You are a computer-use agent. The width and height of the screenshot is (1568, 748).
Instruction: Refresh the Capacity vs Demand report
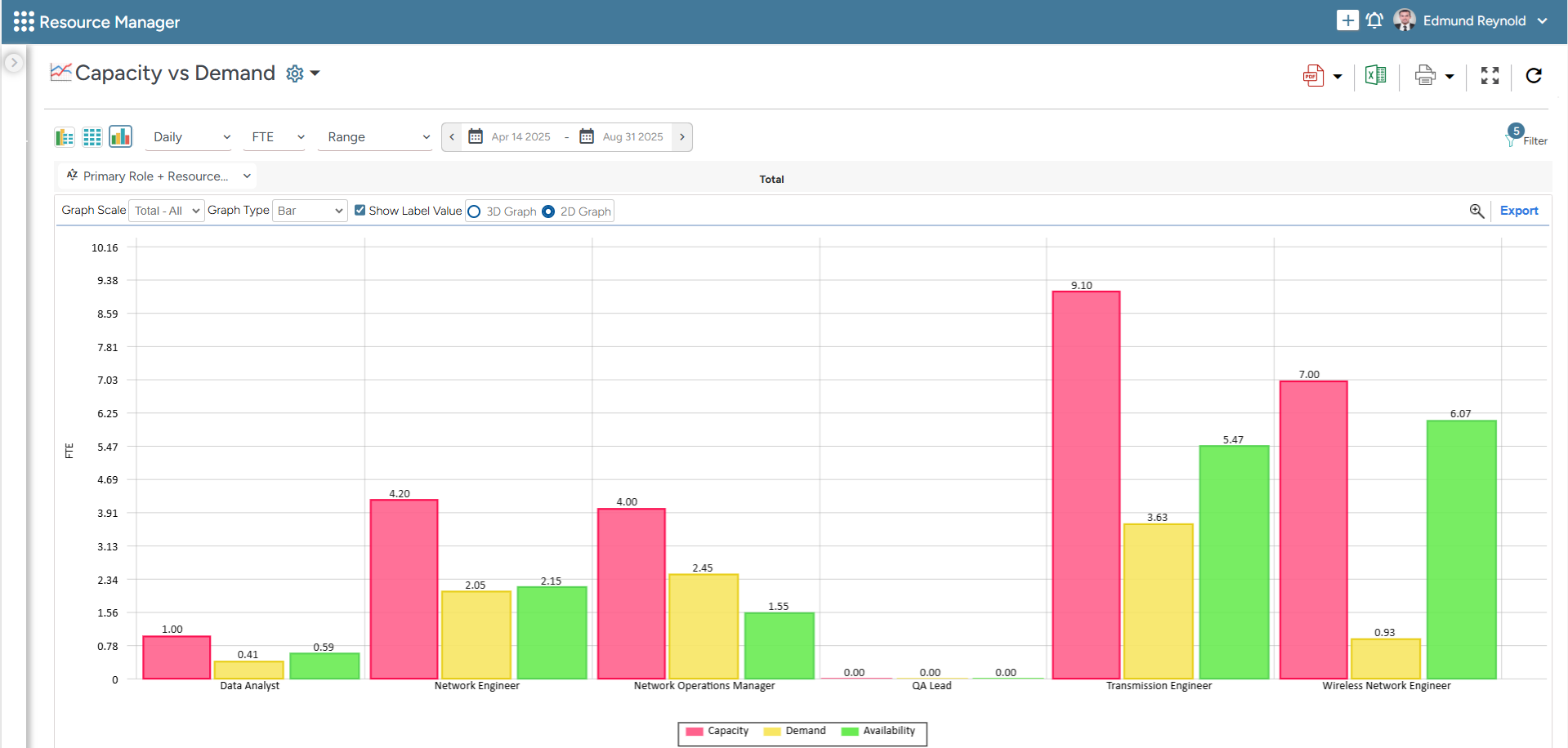point(1534,76)
